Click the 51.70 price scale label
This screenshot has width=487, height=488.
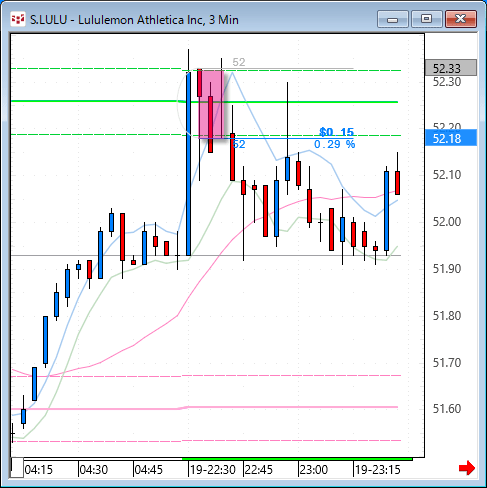tap(447, 362)
